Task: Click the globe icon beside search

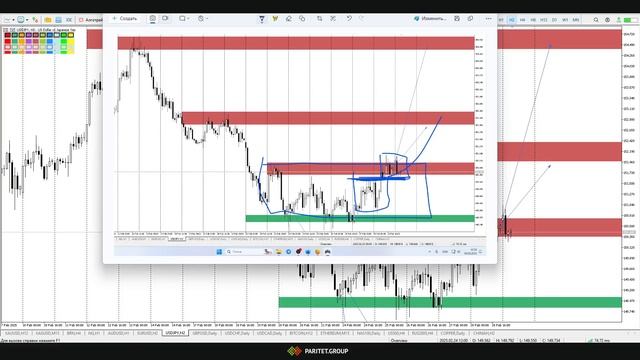Action: (x=607, y=20)
